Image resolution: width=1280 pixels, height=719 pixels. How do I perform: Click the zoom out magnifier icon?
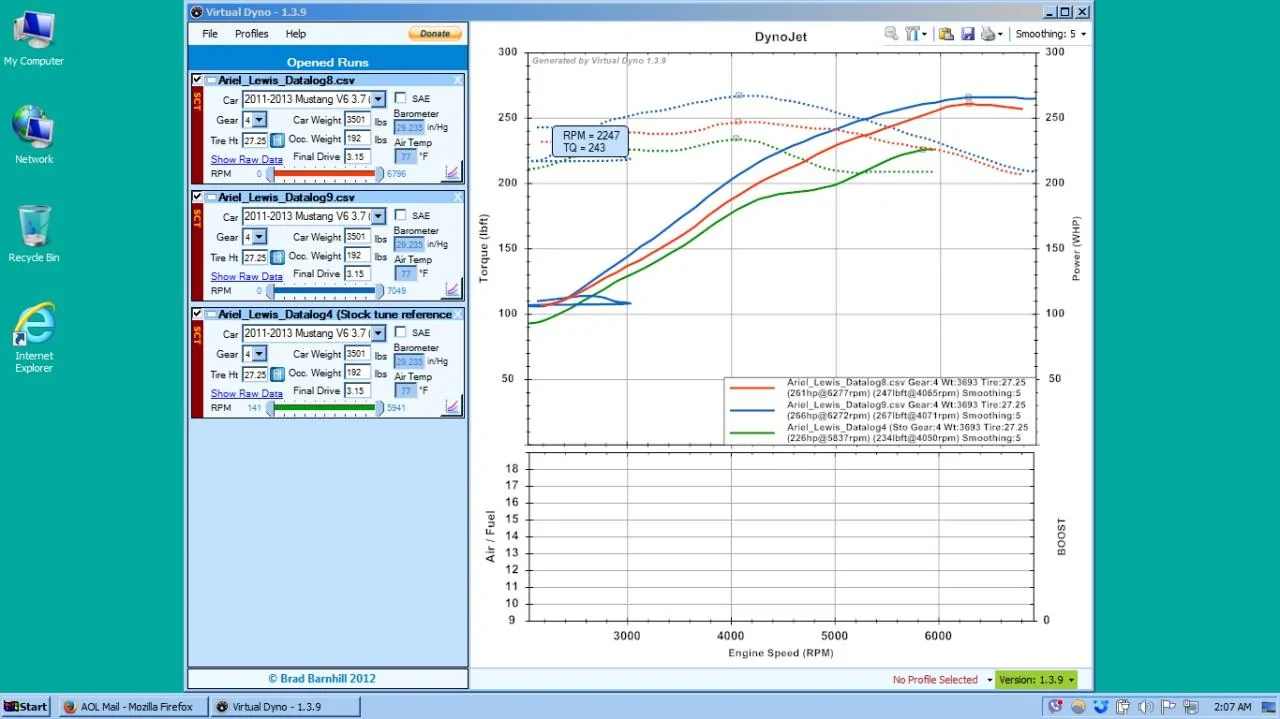tap(891, 34)
